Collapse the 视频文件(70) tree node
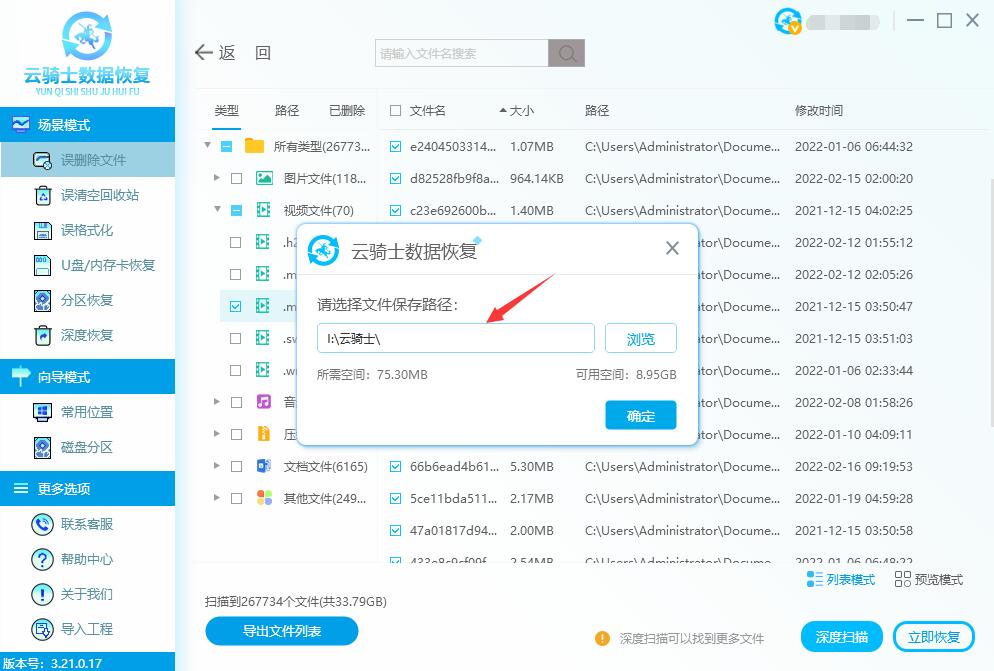Viewport: 994px width, 671px height. click(217, 209)
